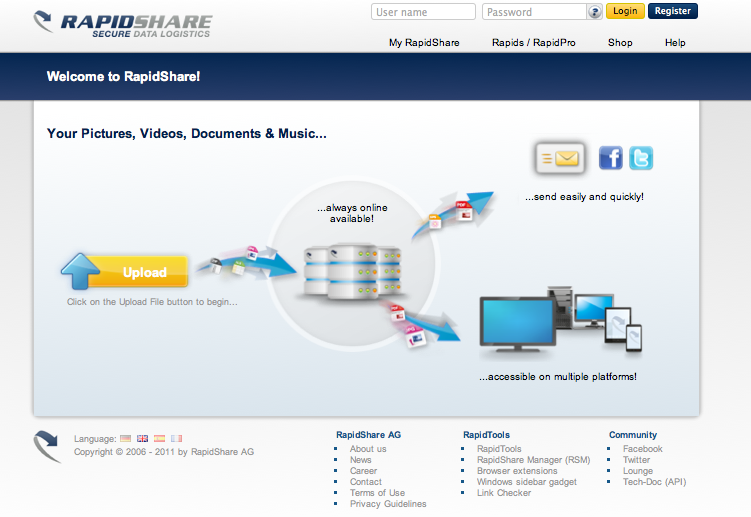Open the Terms of Use link

(377, 493)
